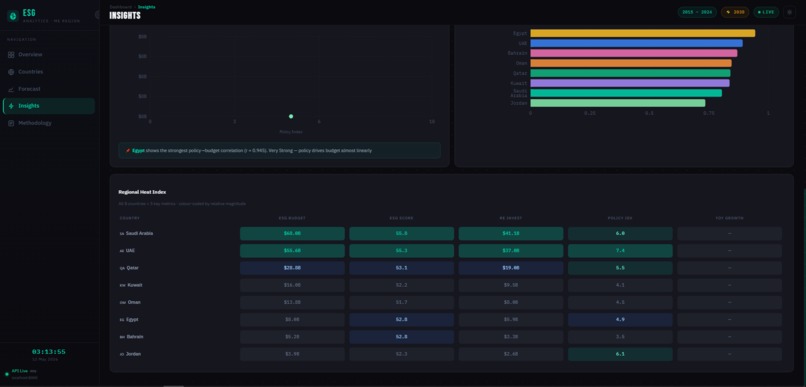
Task: Click the YOY GROWTH column header
Action: point(729,218)
